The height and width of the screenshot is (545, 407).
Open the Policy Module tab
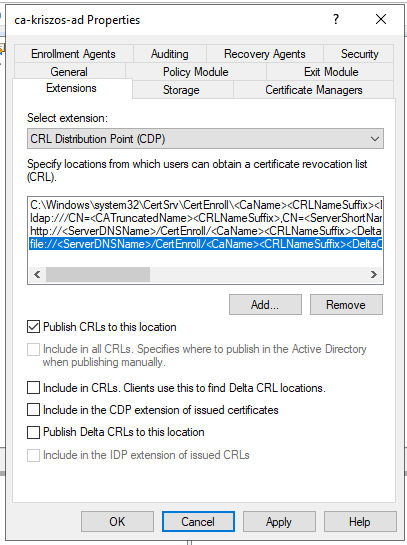click(x=196, y=72)
